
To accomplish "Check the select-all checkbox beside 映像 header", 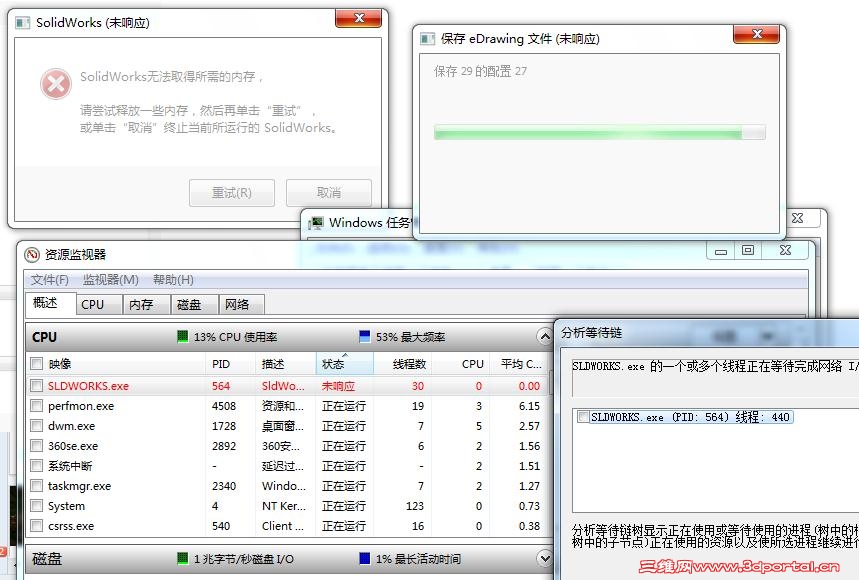I will [37, 363].
